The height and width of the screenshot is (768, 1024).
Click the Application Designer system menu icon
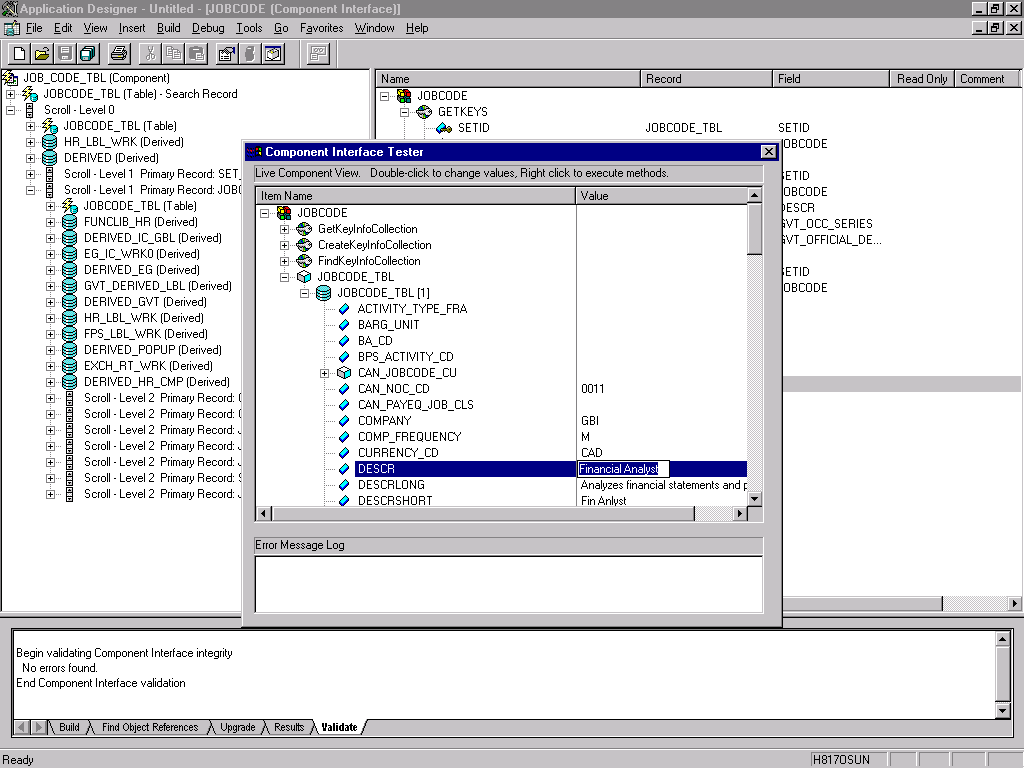[x=8, y=8]
